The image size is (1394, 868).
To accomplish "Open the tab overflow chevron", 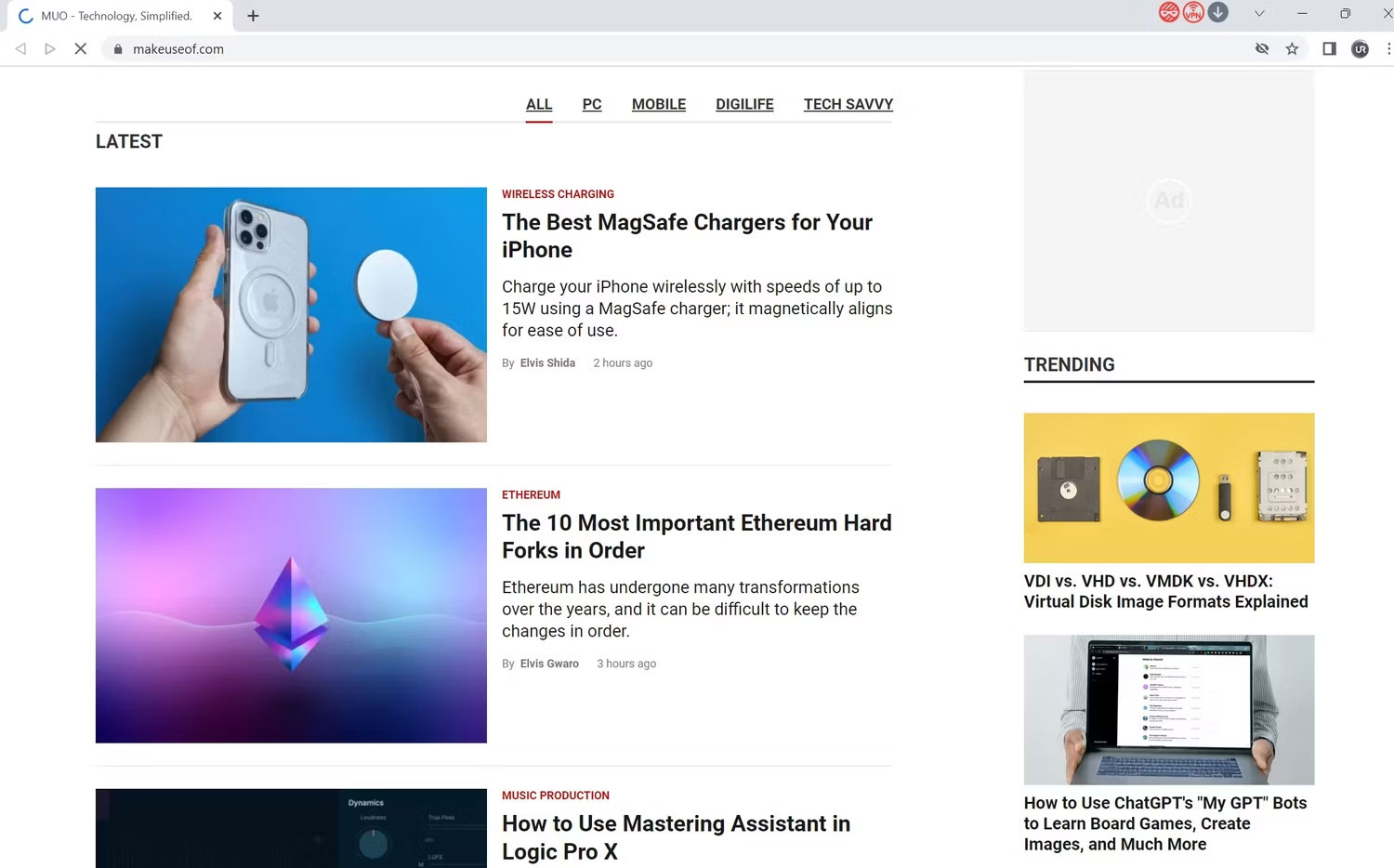I will [x=1259, y=15].
